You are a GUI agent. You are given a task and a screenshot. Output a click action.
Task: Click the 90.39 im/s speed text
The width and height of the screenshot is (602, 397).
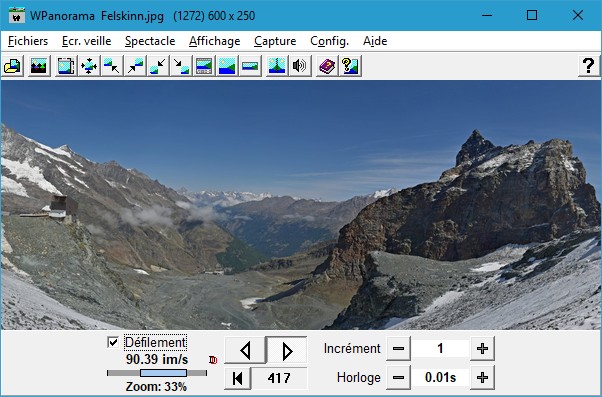(157, 359)
